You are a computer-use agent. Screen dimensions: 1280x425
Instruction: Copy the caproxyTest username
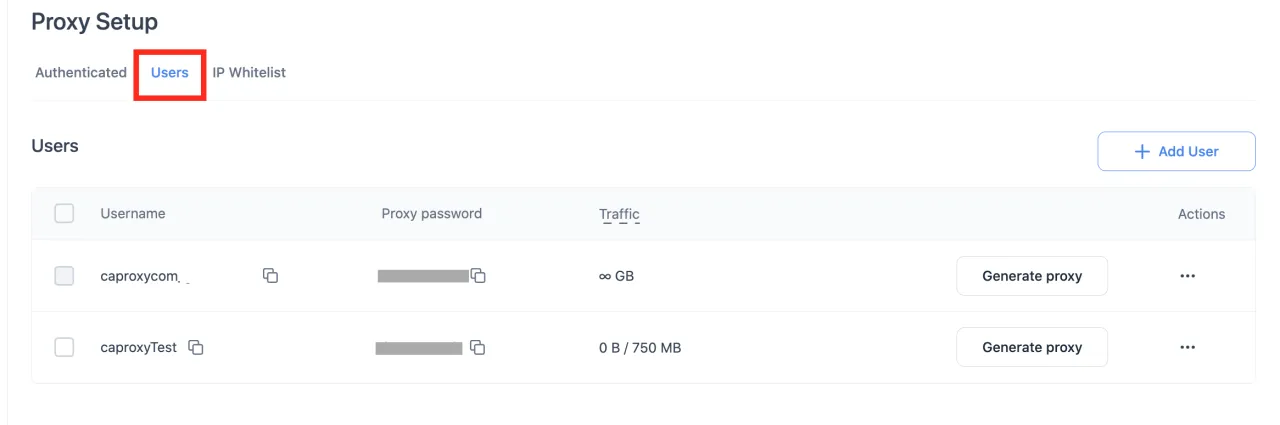[196, 348]
